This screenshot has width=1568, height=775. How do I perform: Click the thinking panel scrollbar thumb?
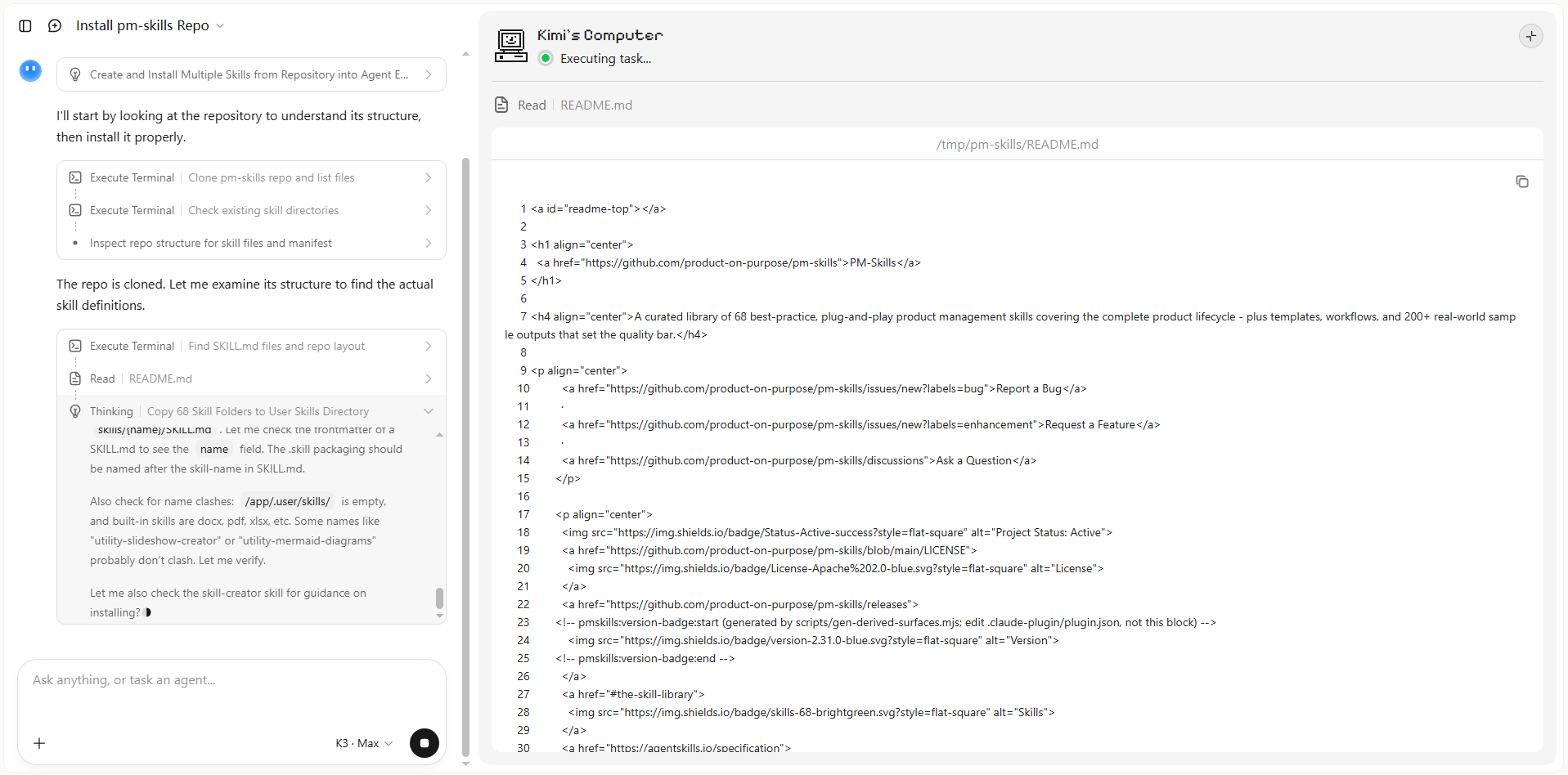pos(439,598)
